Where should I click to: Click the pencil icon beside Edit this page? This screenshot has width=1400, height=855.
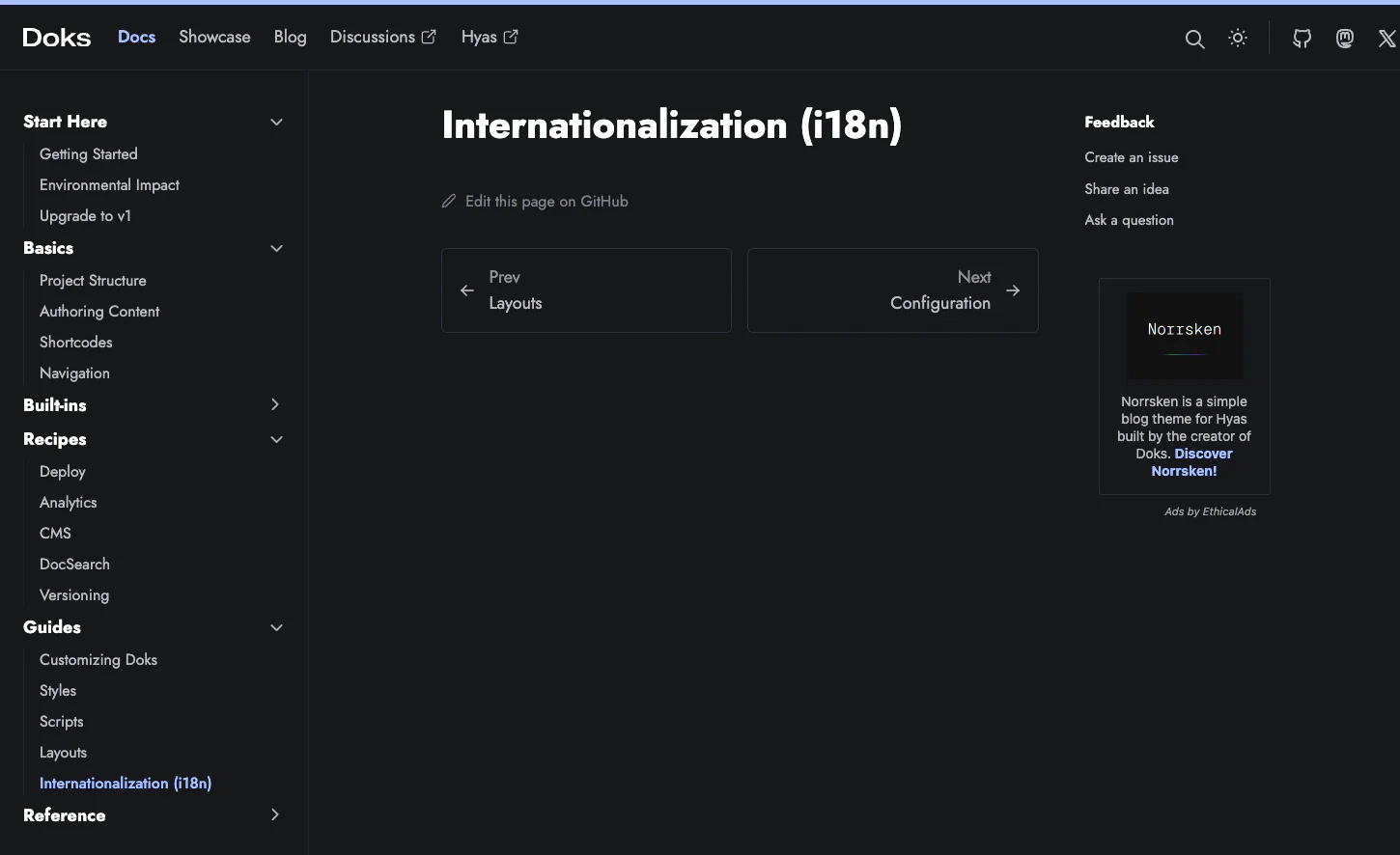pos(449,201)
